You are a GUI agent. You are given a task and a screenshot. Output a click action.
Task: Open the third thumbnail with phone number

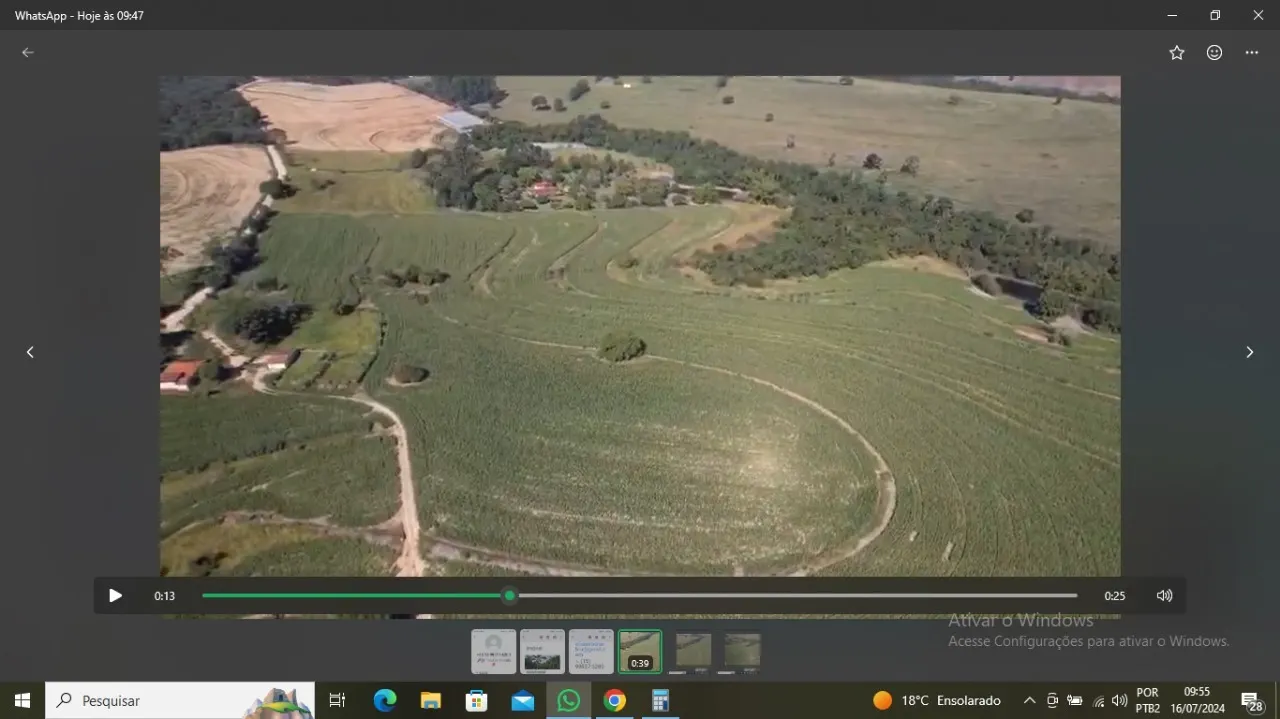click(591, 651)
